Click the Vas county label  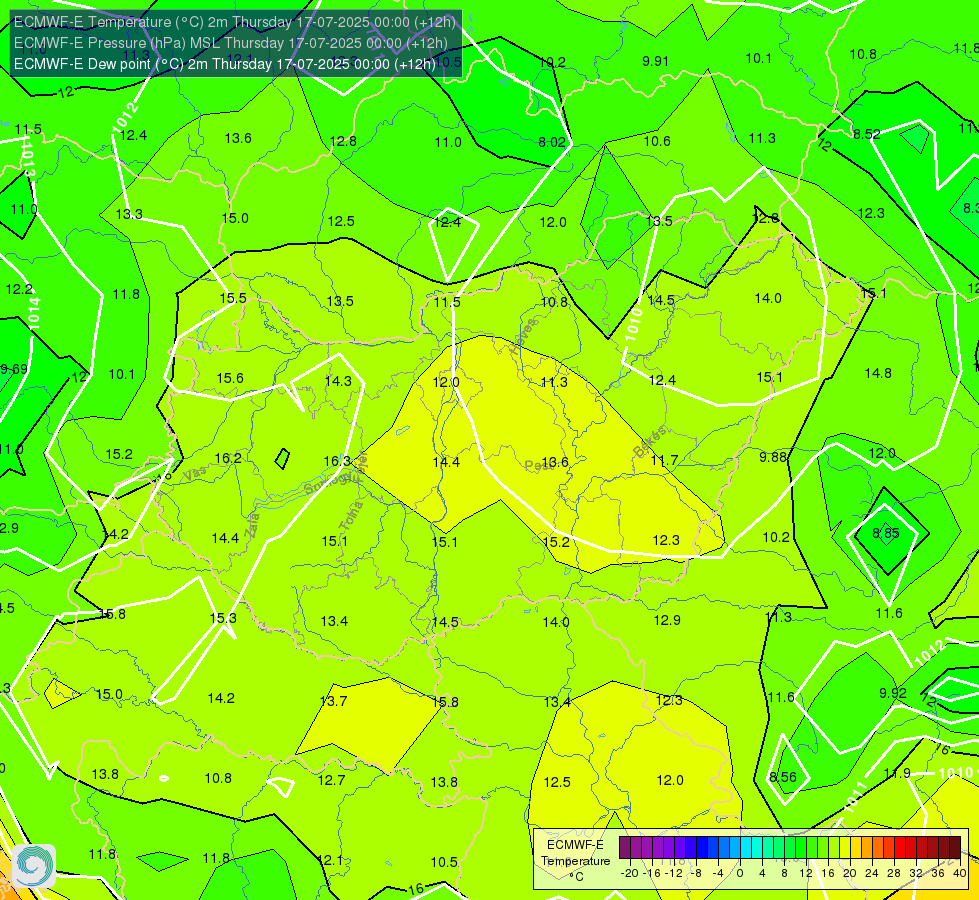pos(195,475)
